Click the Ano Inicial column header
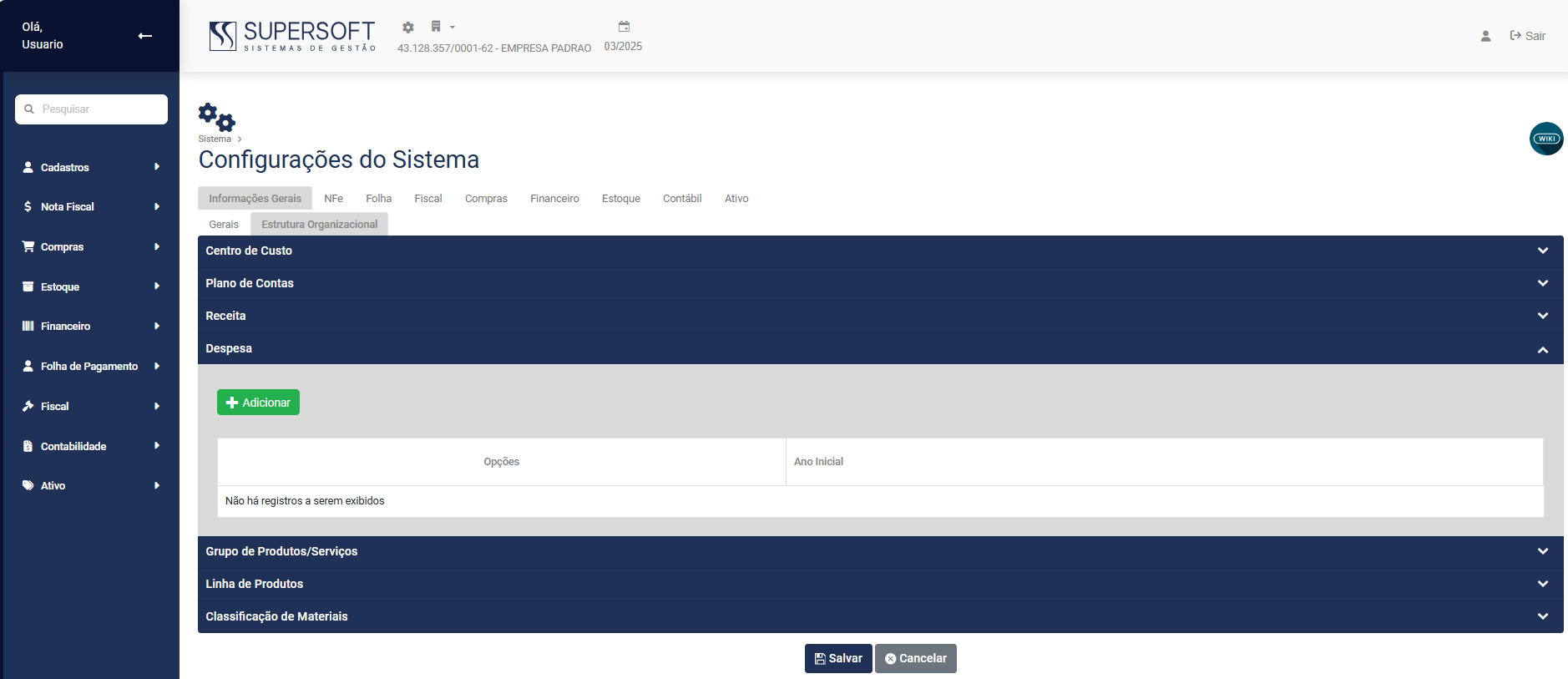Image resolution: width=1568 pixels, height=679 pixels. point(1165,462)
